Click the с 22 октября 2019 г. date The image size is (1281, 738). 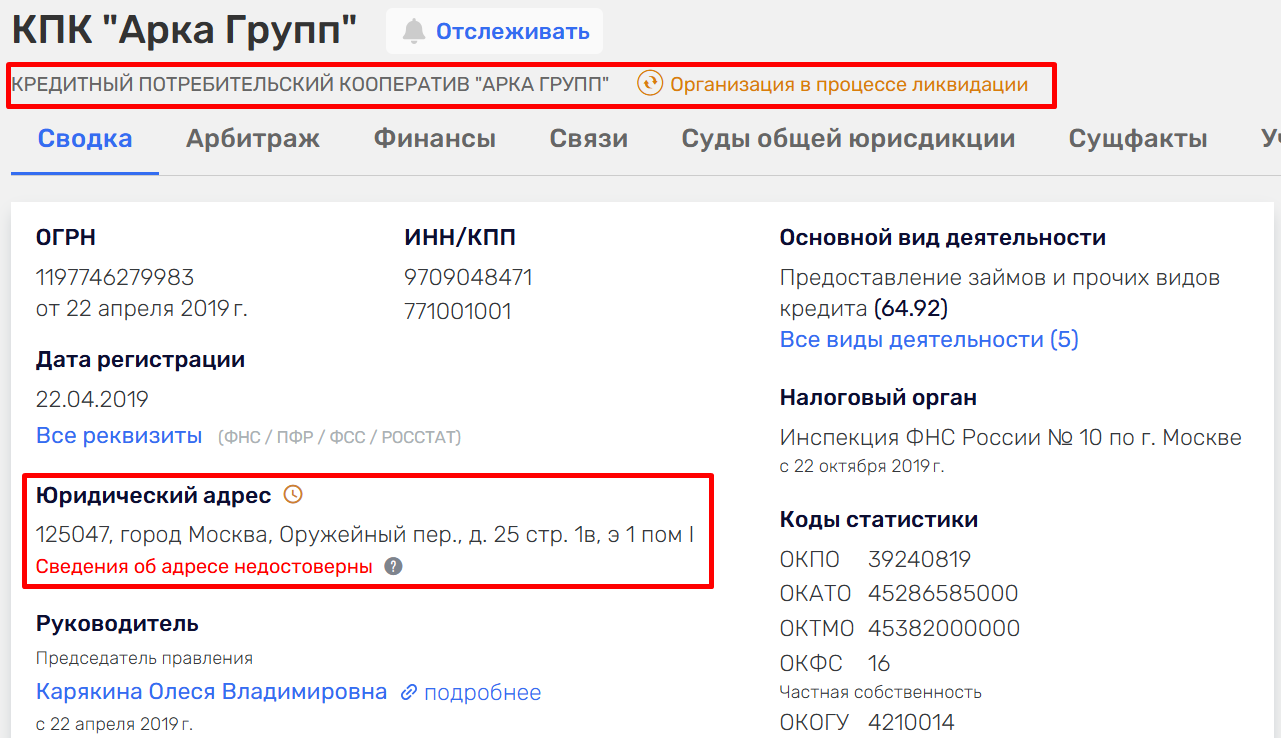[862, 466]
